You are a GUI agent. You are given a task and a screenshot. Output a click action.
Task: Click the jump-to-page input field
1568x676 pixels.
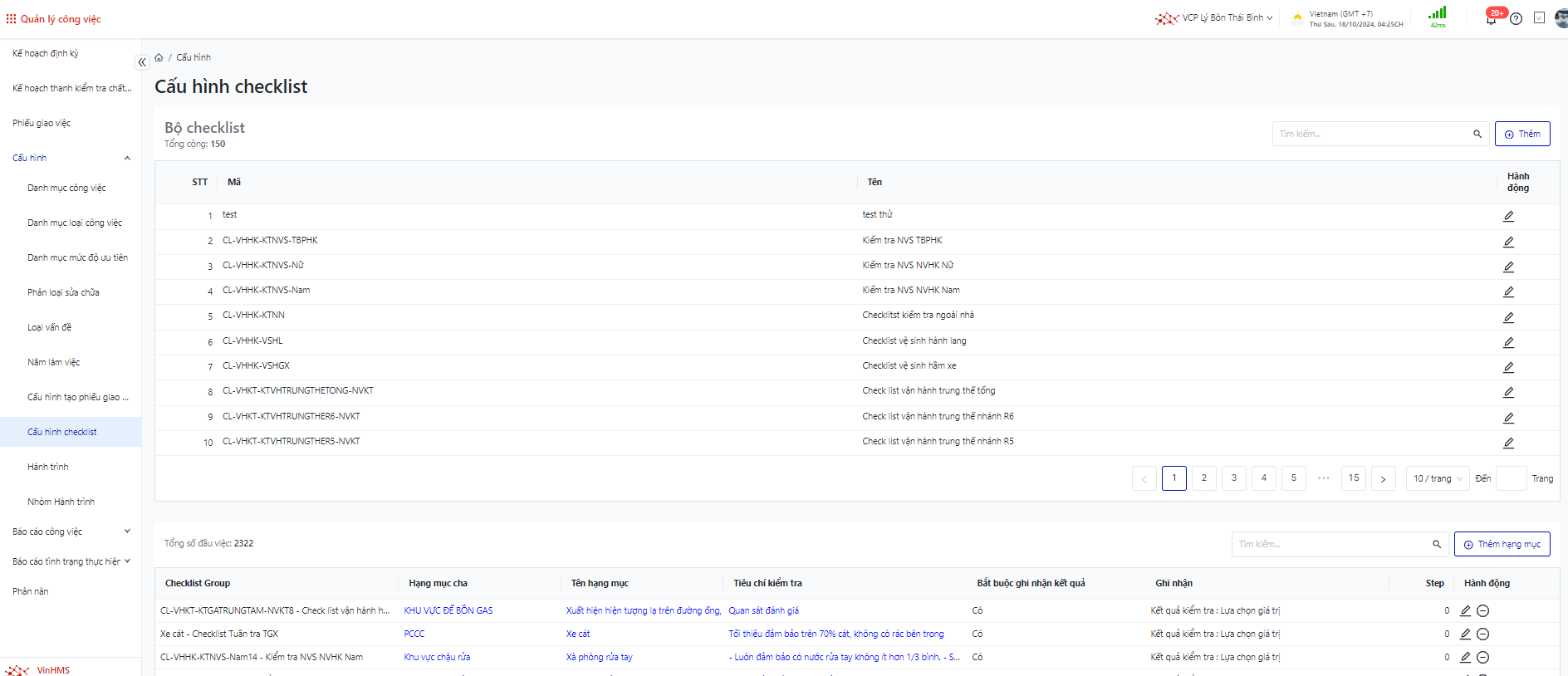coord(1510,478)
